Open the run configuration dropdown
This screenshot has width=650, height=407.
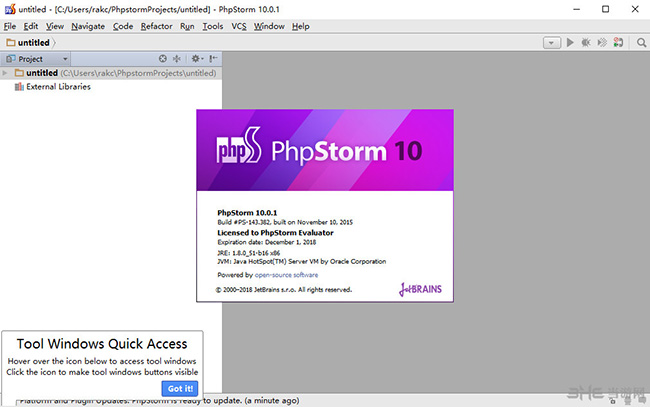[552, 43]
